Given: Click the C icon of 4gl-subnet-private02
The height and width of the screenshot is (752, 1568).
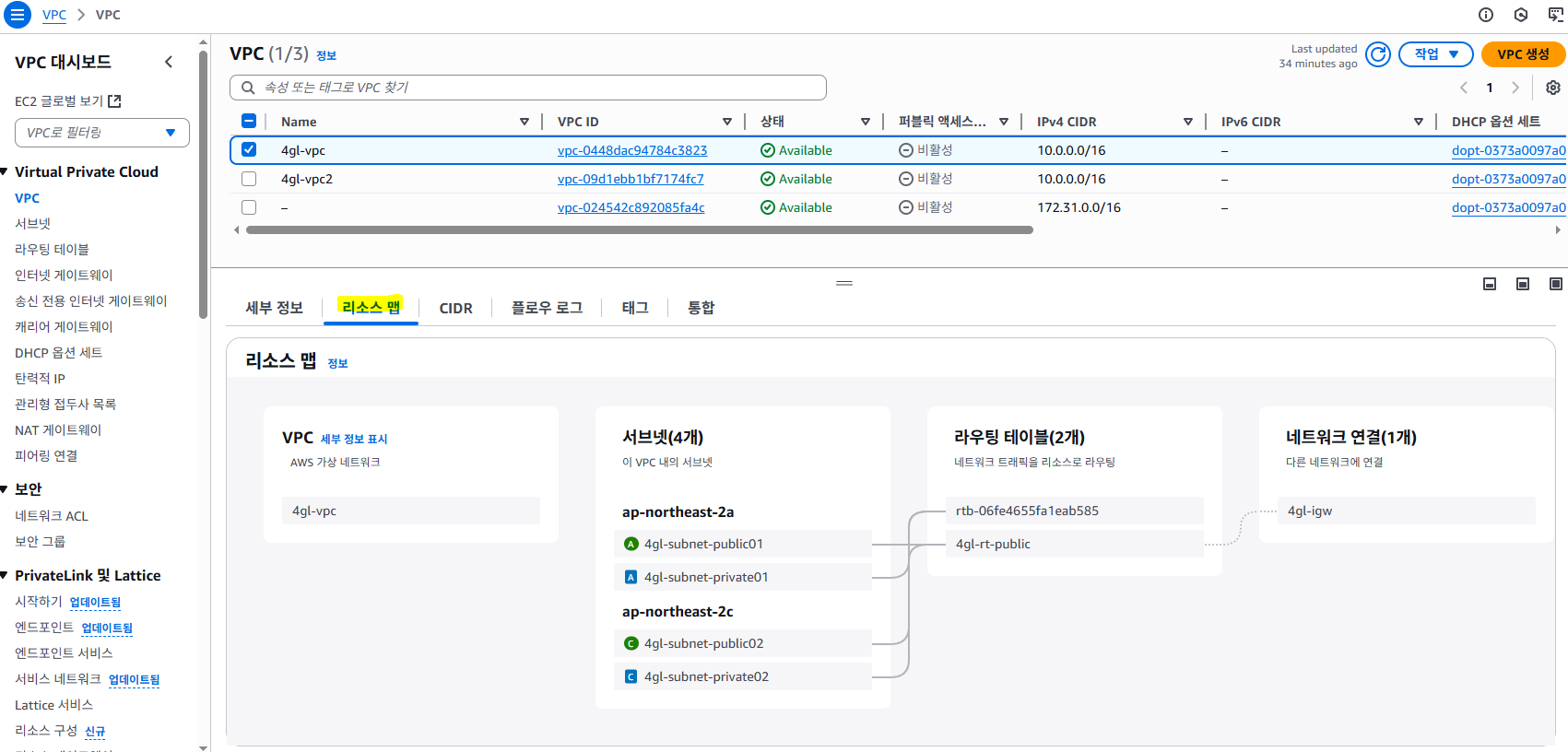Looking at the screenshot, I should click(x=631, y=676).
